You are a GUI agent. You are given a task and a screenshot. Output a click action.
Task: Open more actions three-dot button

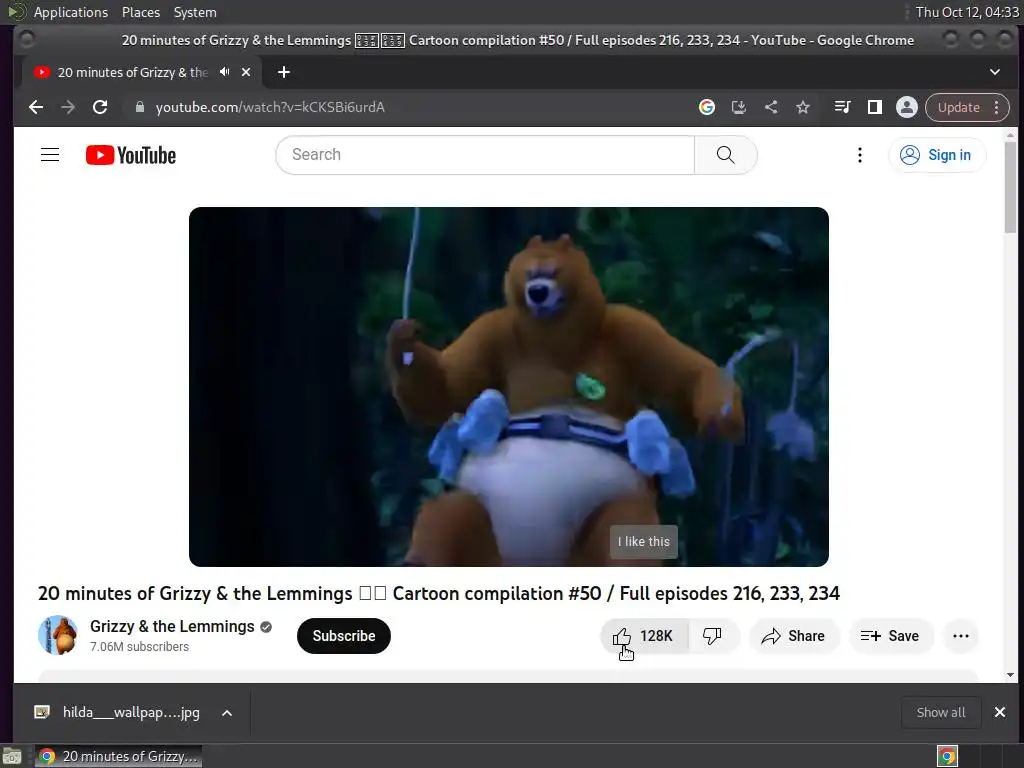961,636
